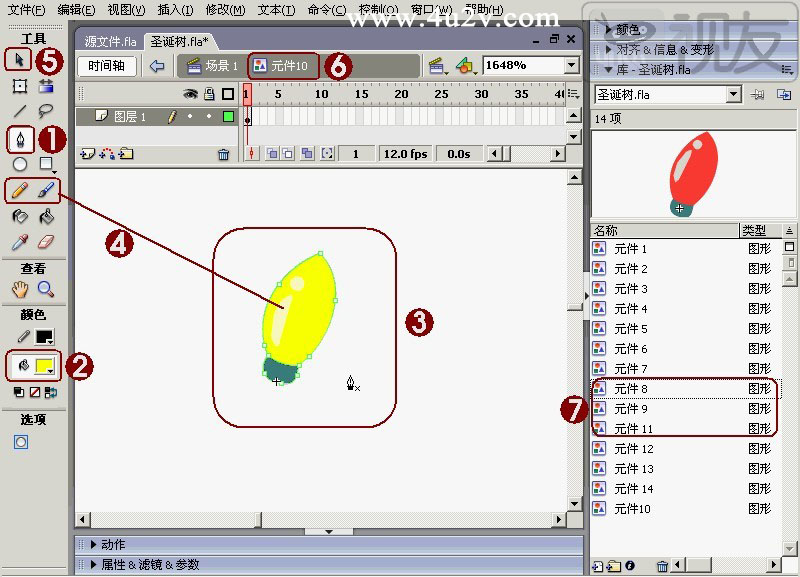Select the Ink Bottle tool

coord(20,216)
